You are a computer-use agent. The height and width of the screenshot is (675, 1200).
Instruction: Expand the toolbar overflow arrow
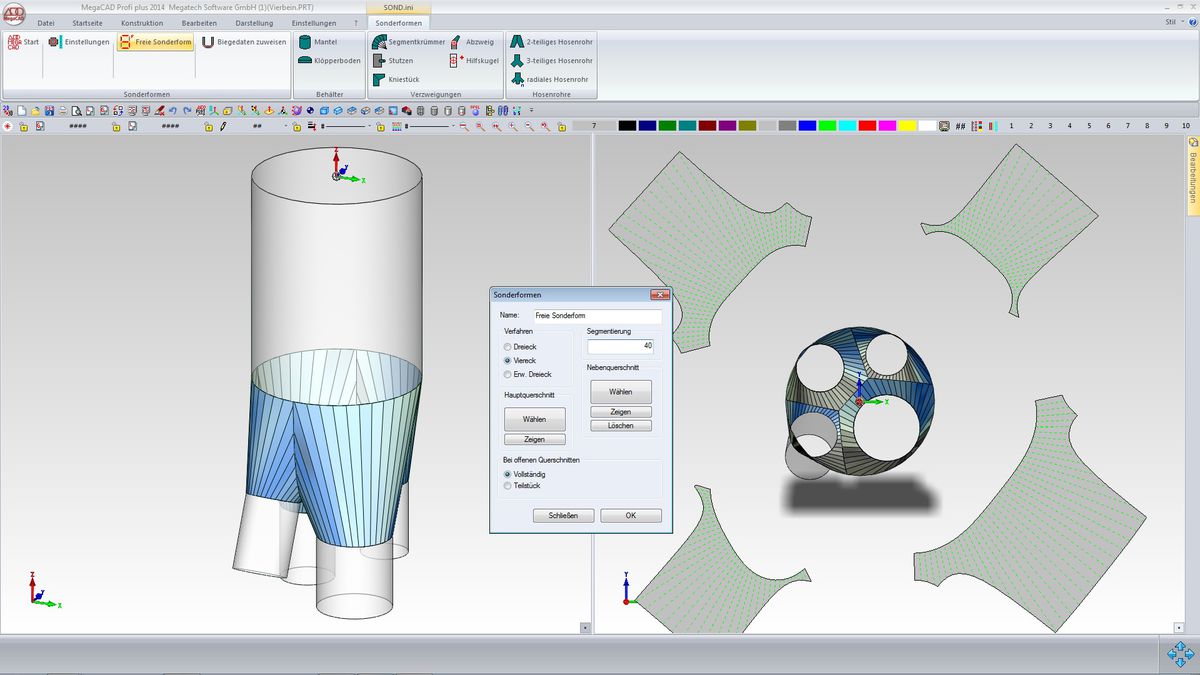pyautogui.click(x=533, y=110)
